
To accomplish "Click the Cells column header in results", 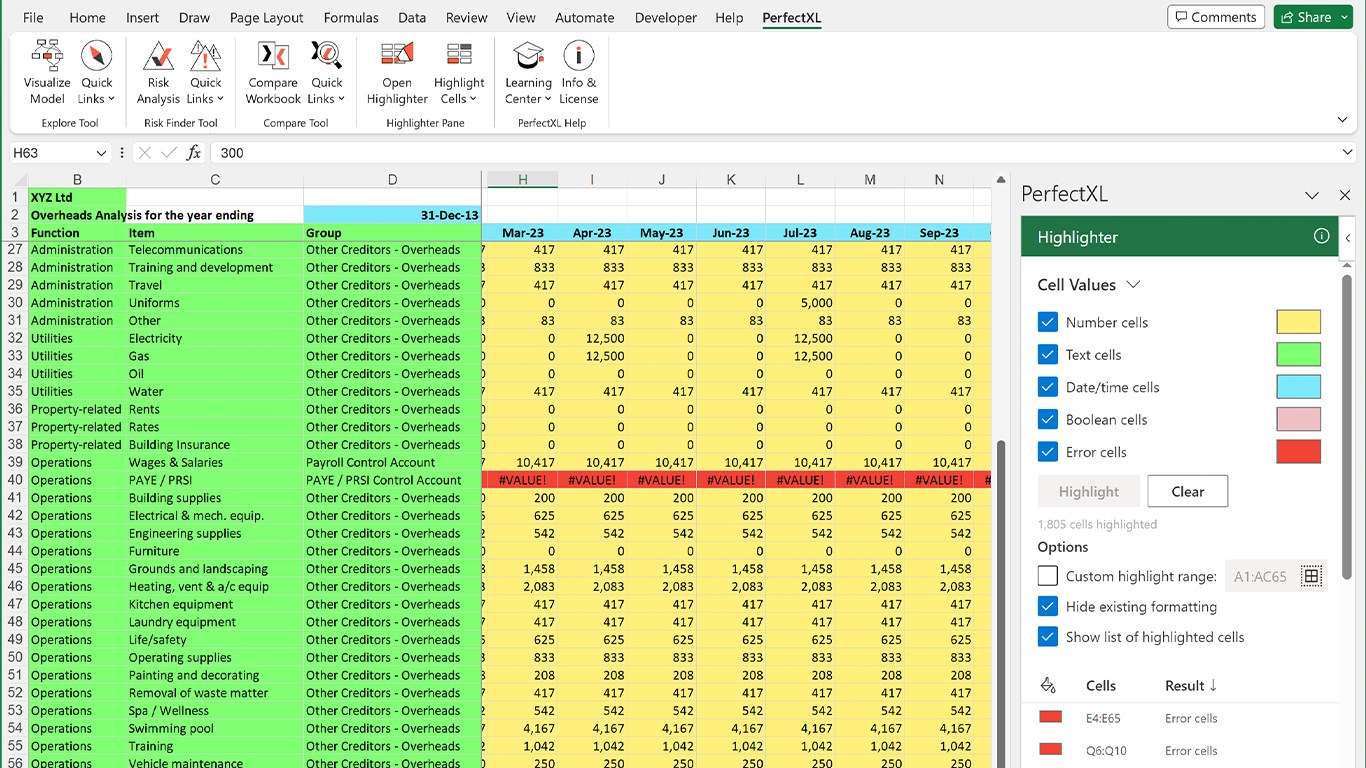I will [x=1101, y=686].
